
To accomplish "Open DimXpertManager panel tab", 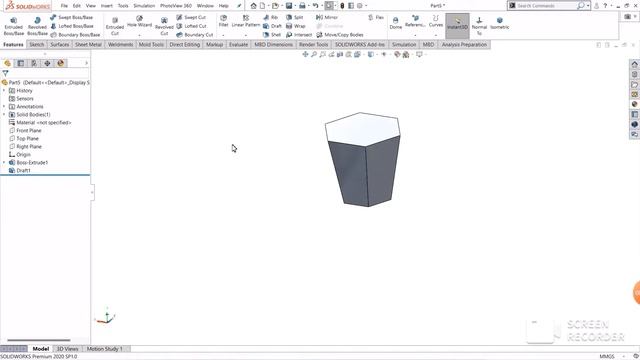I will tap(47, 63).
